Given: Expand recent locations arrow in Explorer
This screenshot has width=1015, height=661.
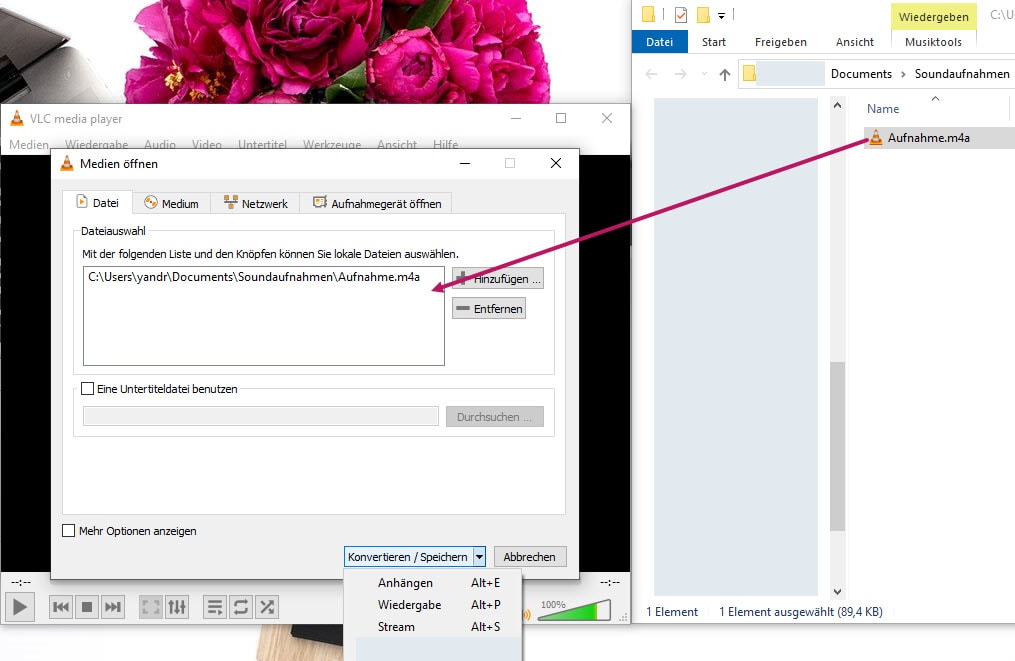Looking at the screenshot, I should pyautogui.click(x=706, y=74).
